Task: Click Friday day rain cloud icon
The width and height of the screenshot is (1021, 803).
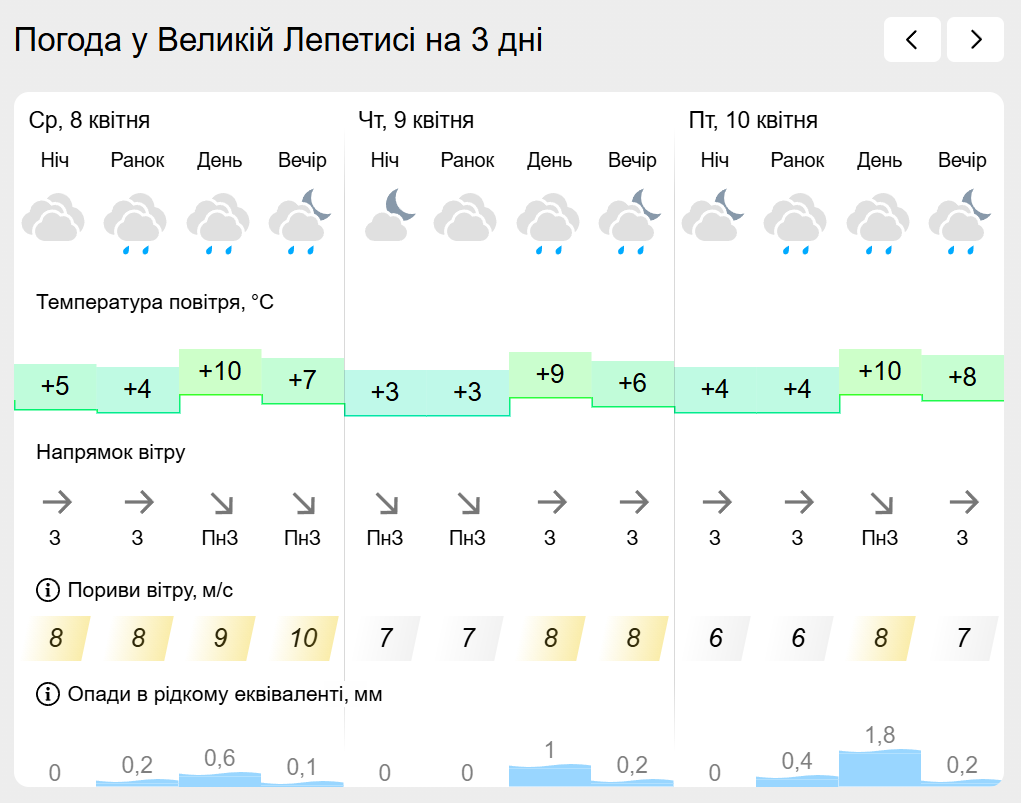Action: point(879,223)
